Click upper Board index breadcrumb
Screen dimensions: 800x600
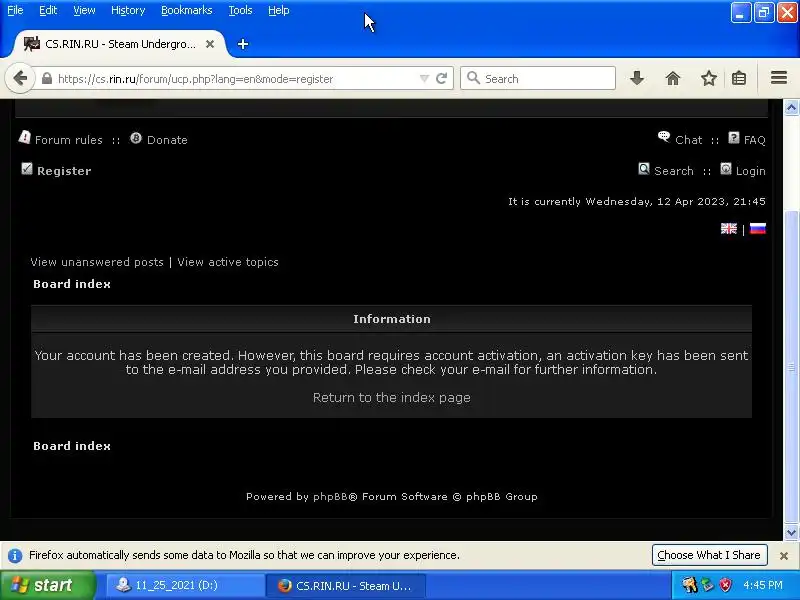pos(72,284)
